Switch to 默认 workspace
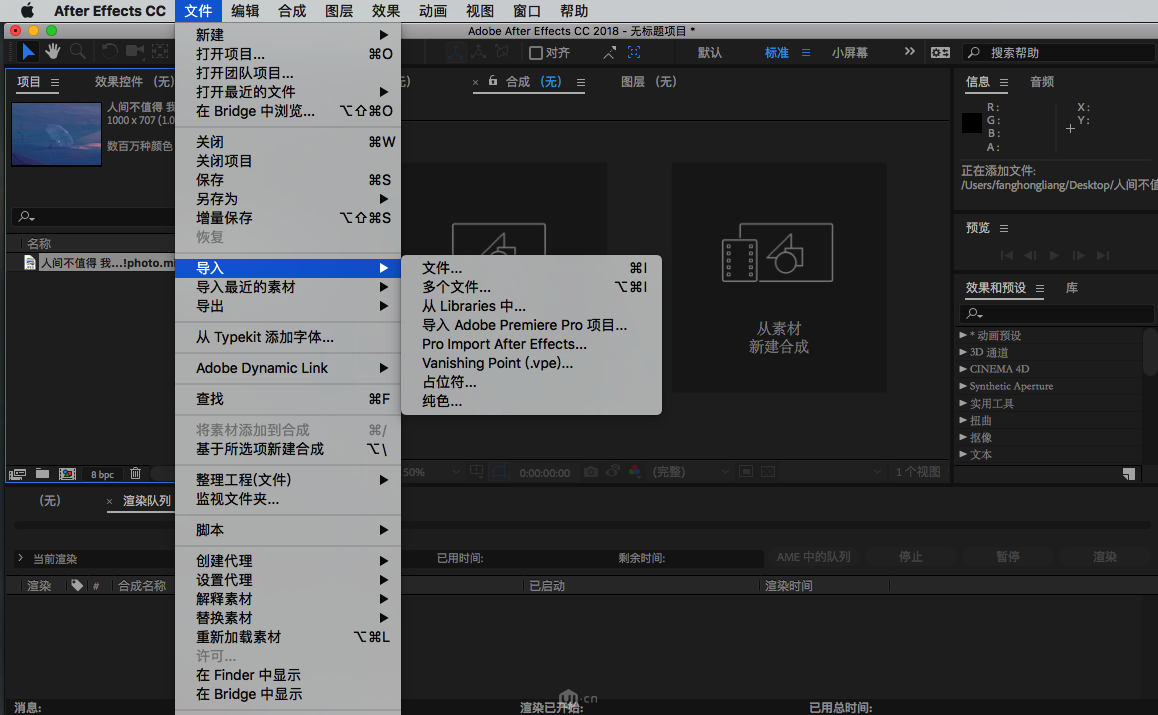Viewport: 1158px width, 715px height. (x=710, y=52)
